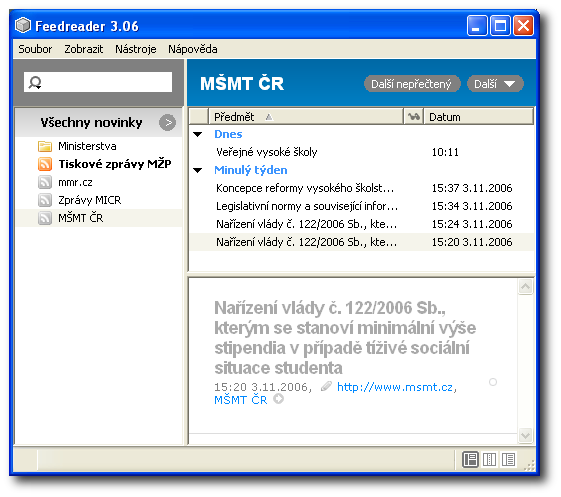Click the magnifier search icon

[35, 83]
